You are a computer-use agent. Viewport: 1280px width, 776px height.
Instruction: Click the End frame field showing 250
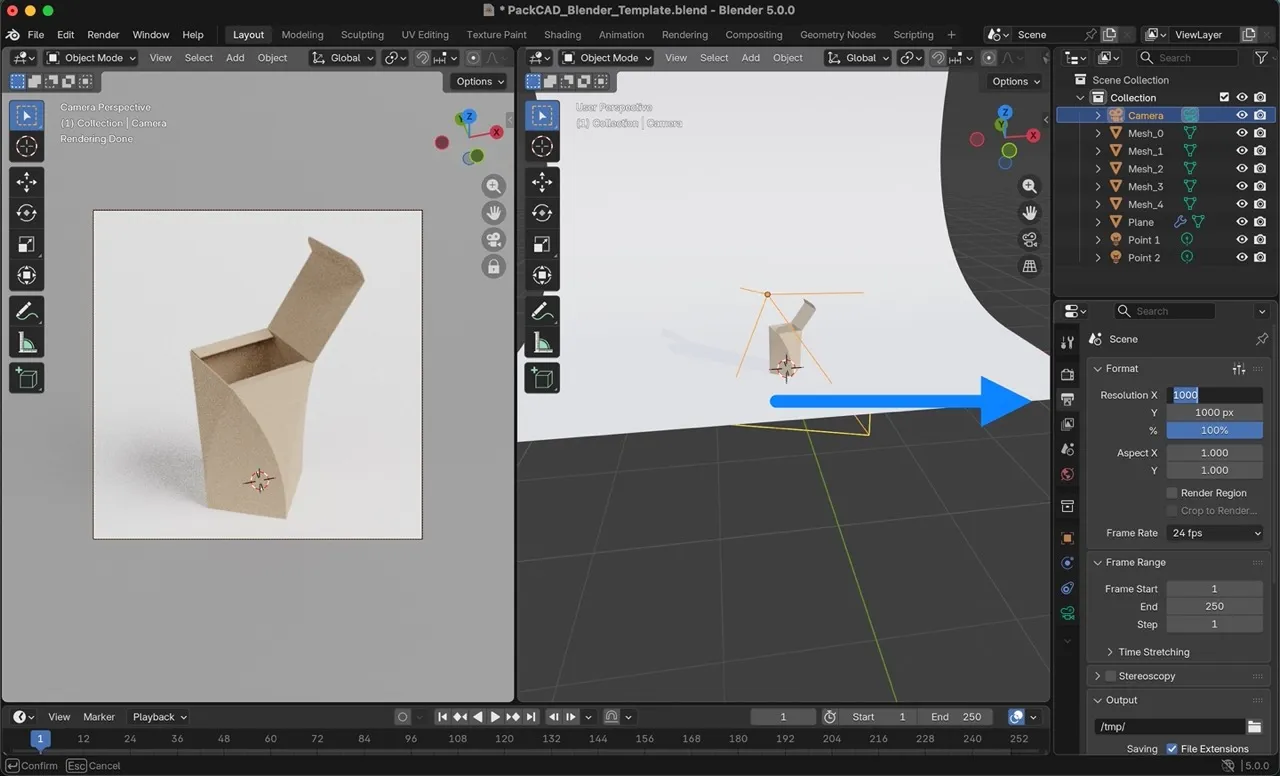[x=1214, y=606]
